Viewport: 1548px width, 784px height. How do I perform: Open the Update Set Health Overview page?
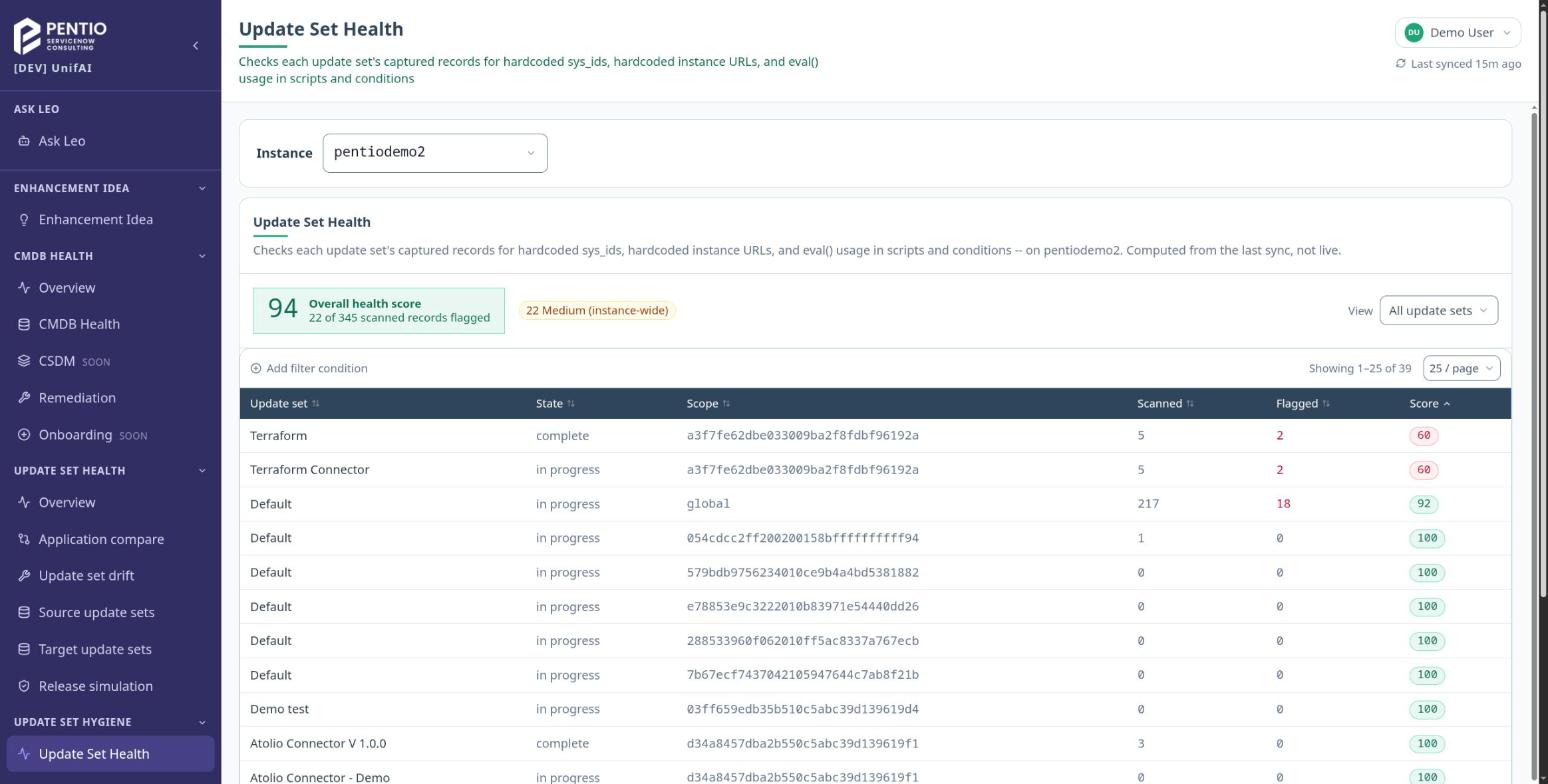(x=110, y=503)
